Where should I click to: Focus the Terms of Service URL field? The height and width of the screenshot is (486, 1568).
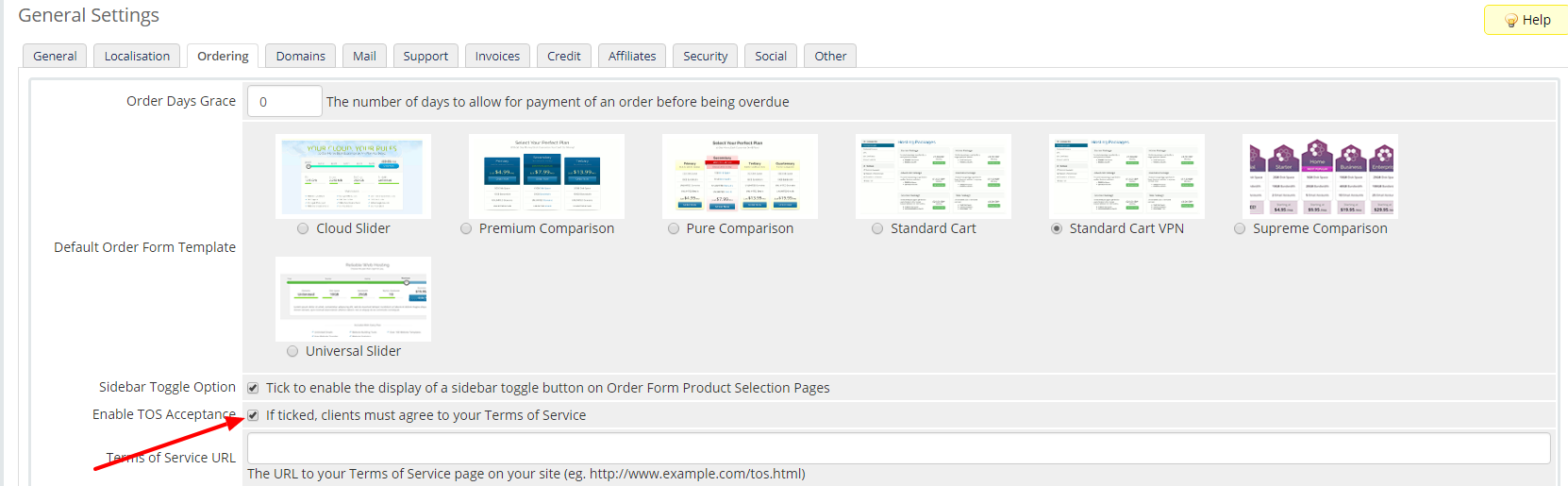(x=898, y=448)
